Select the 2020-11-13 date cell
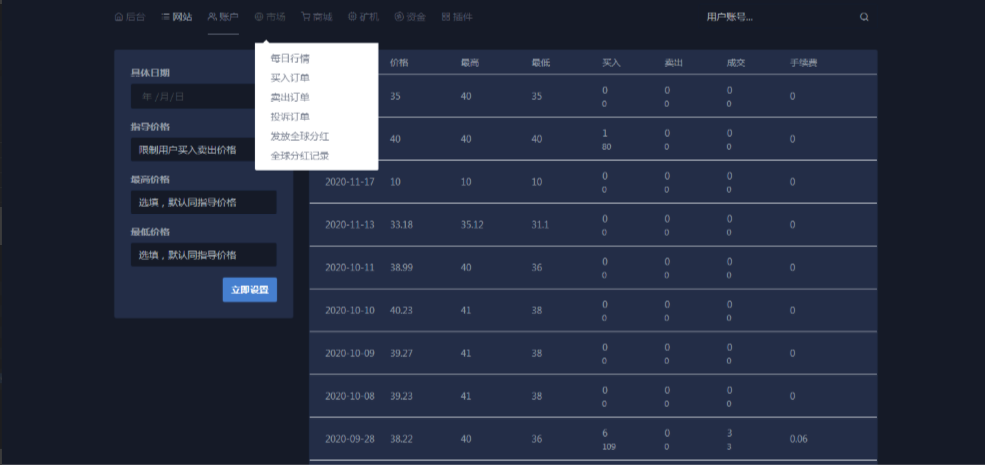The width and height of the screenshot is (985, 465). coord(349,224)
